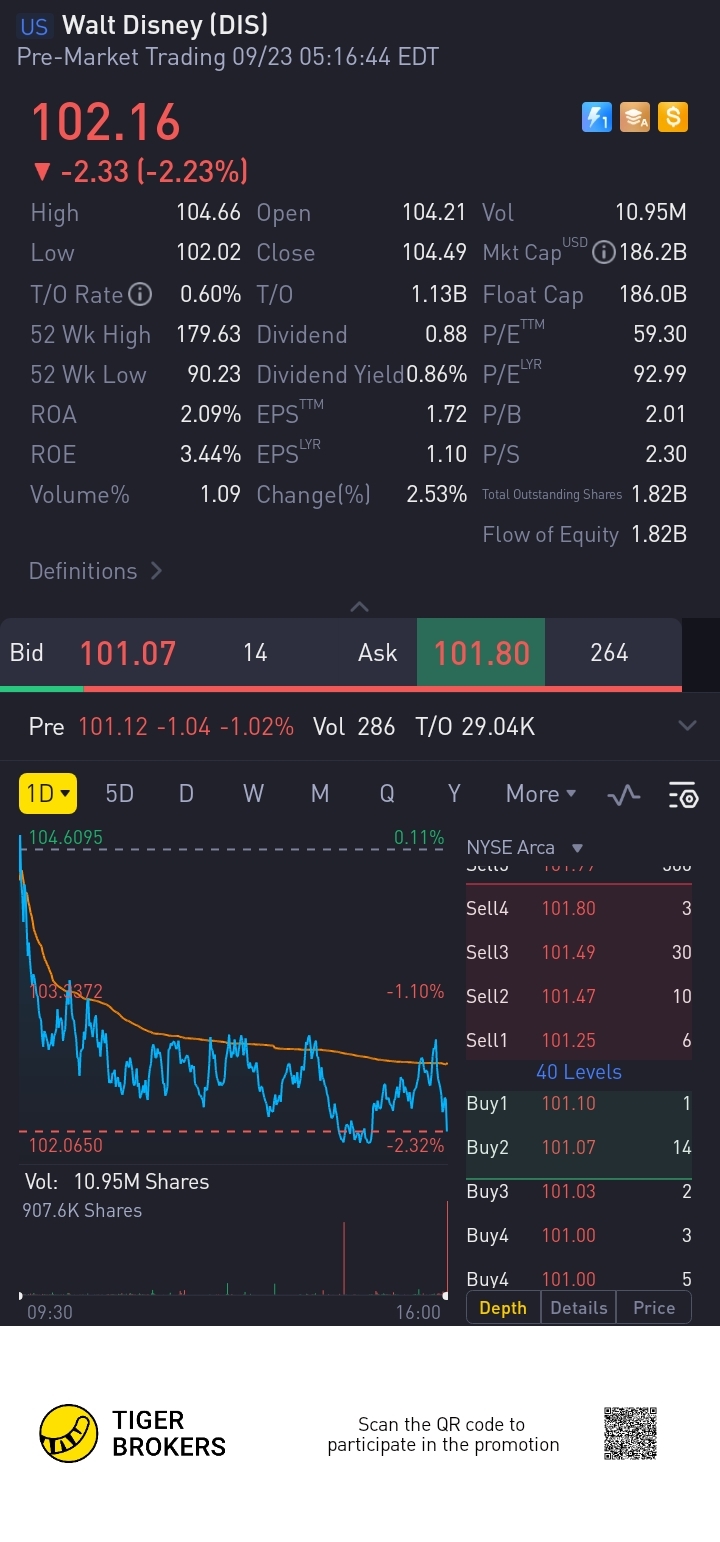Switch chart to Y (yearly) timeframe
The width and height of the screenshot is (720, 1542).
454,794
